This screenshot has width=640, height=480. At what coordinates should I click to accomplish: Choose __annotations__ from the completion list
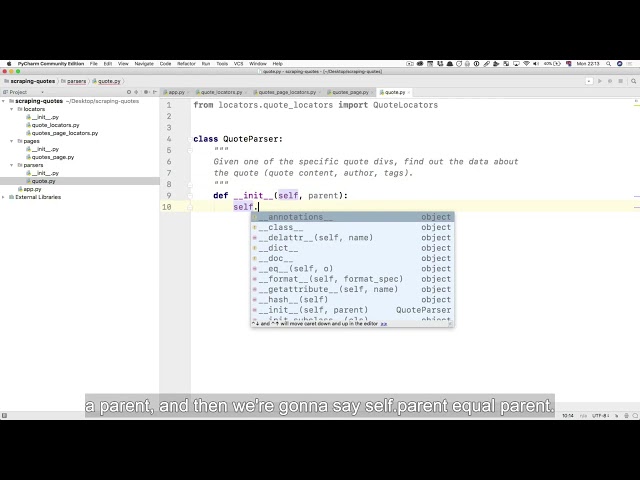pos(352,217)
